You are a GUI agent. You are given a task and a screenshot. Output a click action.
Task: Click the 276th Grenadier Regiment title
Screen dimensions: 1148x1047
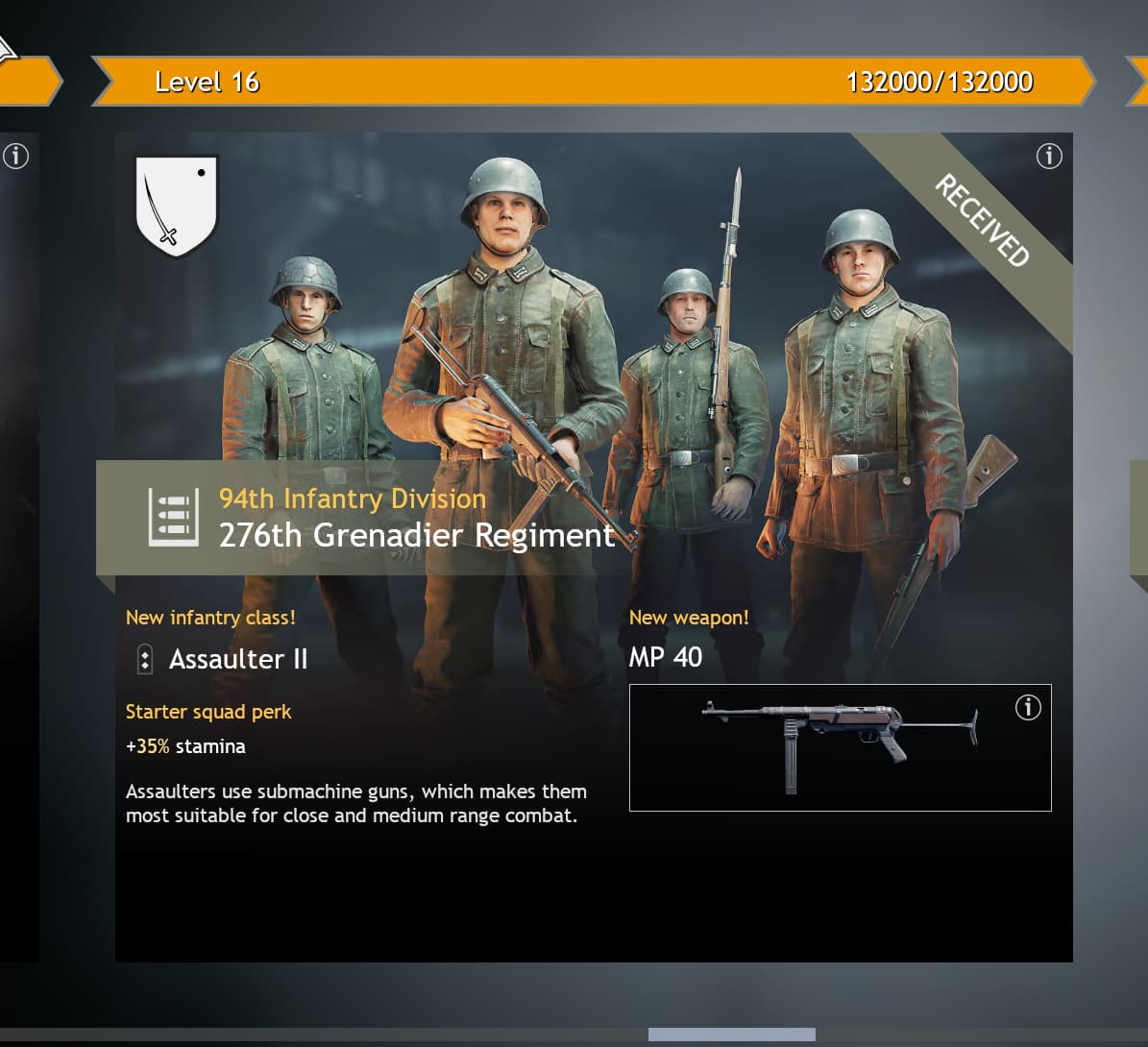pyautogui.click(x=417, y=536)
